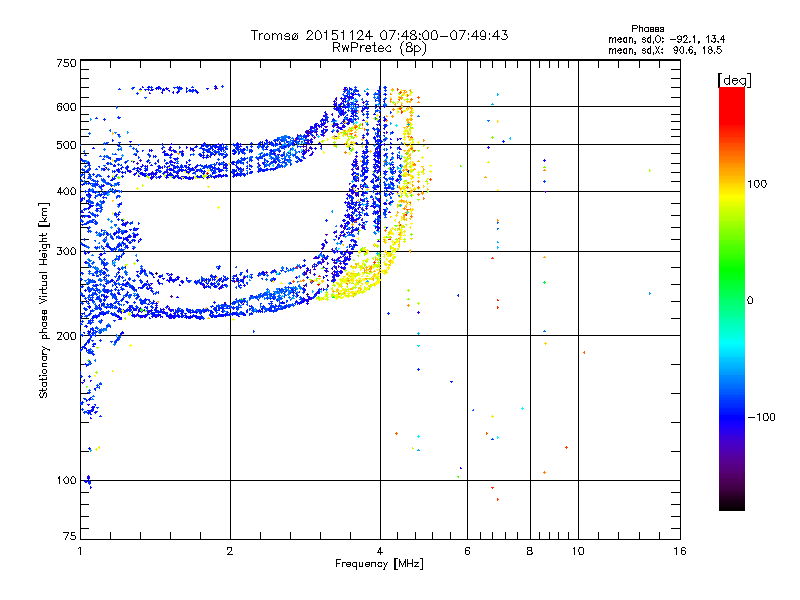The width and height of the screenshot is (800, 600).
Task: Click the colorbar tick label '0'
Action: click(750, 300)
